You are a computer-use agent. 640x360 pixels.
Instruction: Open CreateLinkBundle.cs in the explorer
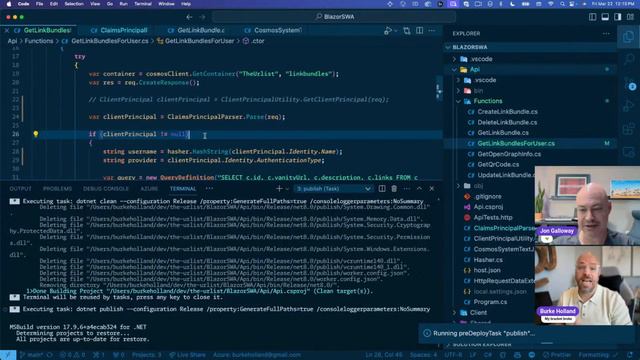pyautogui.click(x=507, y=112)
